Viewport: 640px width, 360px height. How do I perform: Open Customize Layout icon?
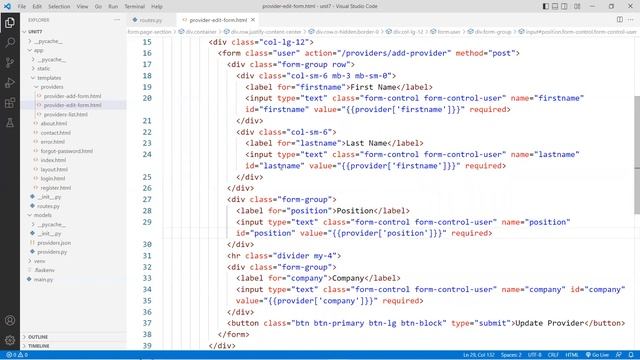(577, 6)
